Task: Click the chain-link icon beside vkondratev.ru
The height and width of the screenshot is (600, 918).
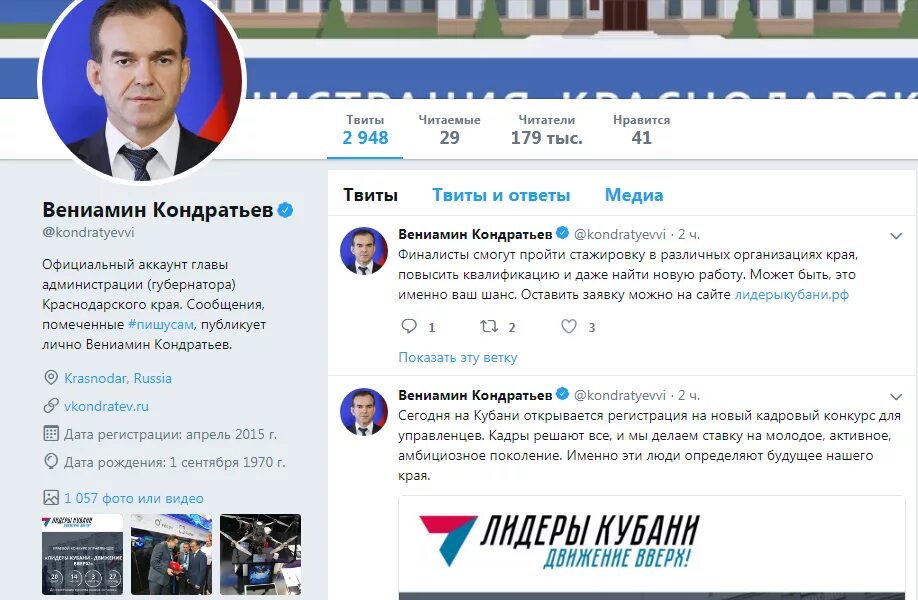Action: pos(51,405)
